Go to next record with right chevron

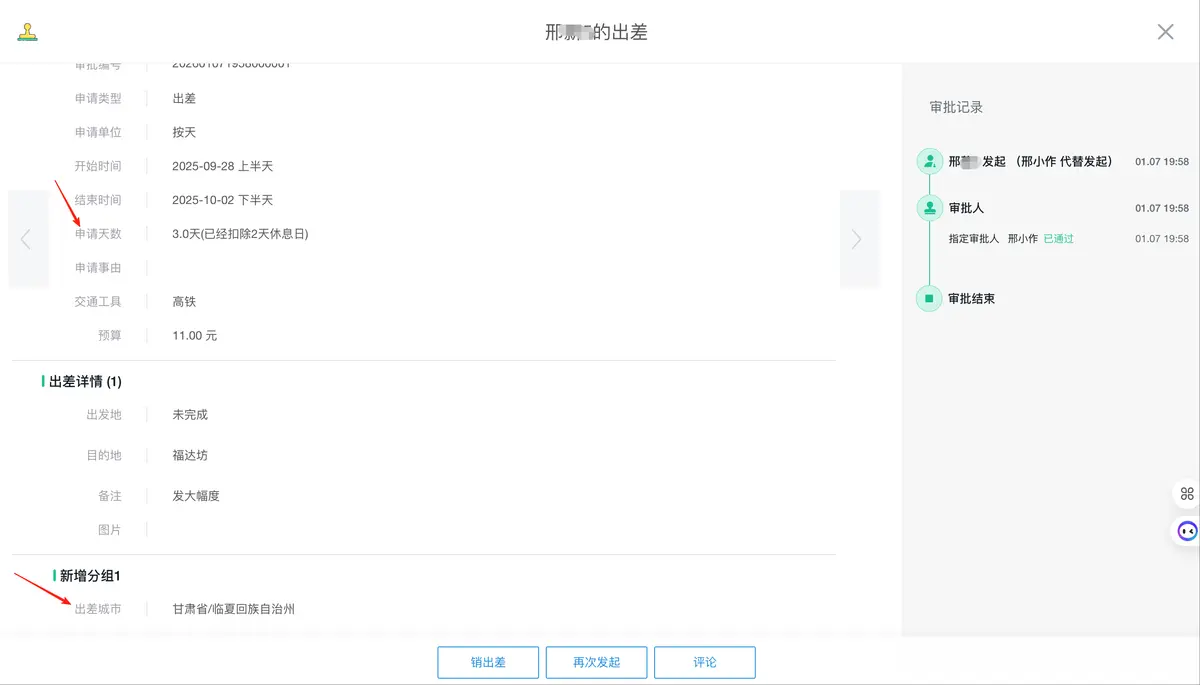(856, 239)
